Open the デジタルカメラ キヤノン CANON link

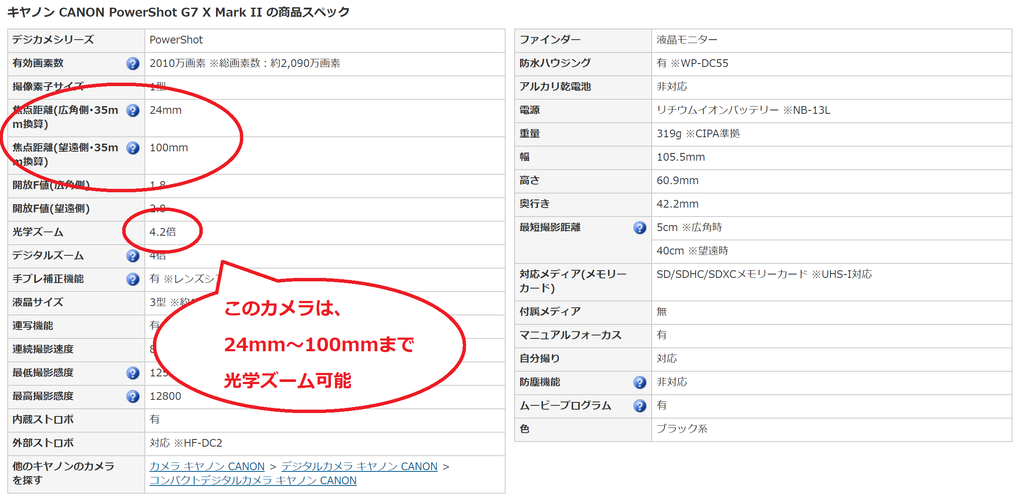(359, 466)
